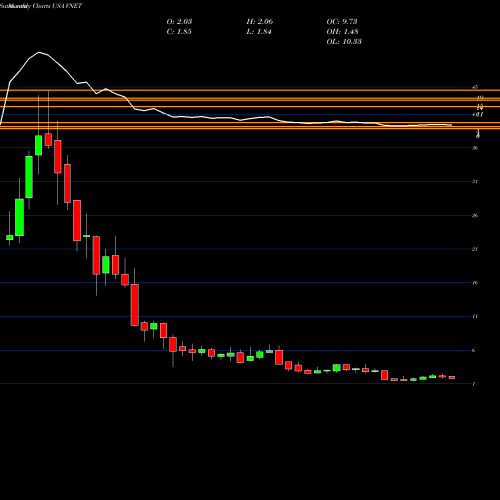
Task: Click the first small green candle at chart's left
Action: coord(10,237)
